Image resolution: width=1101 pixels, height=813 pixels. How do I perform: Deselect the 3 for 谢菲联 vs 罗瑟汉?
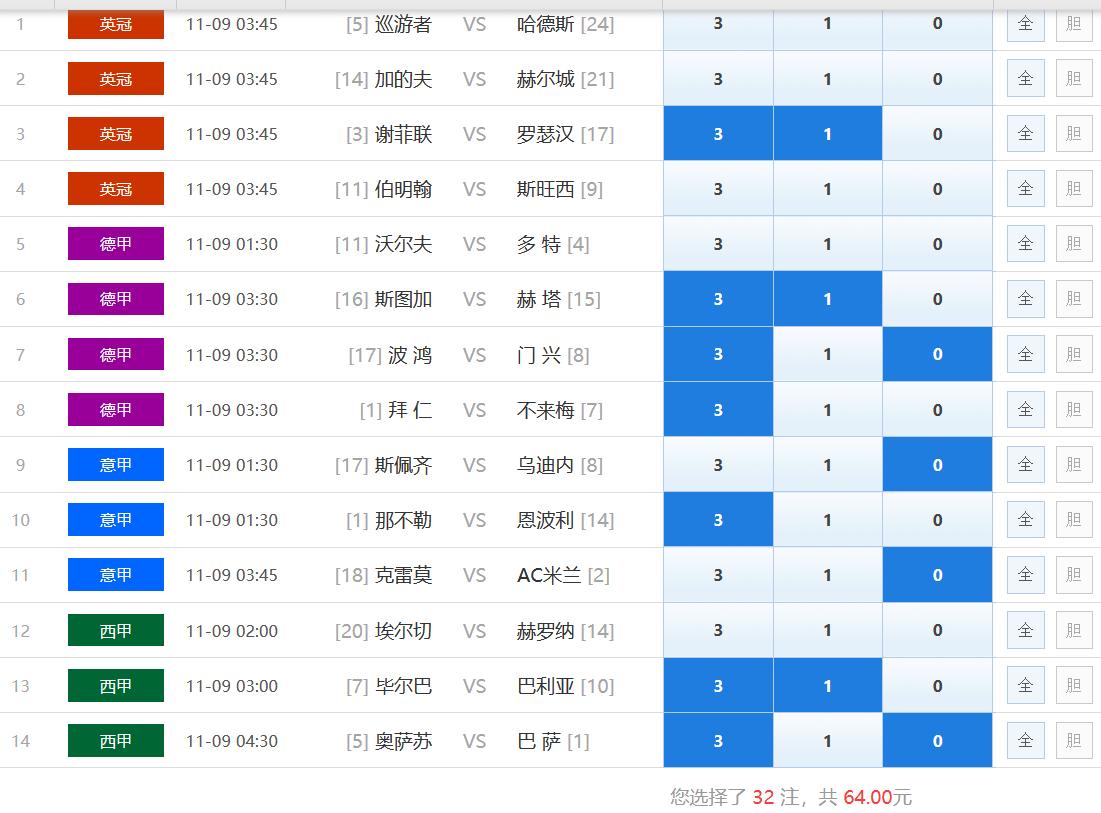(717, 133)
